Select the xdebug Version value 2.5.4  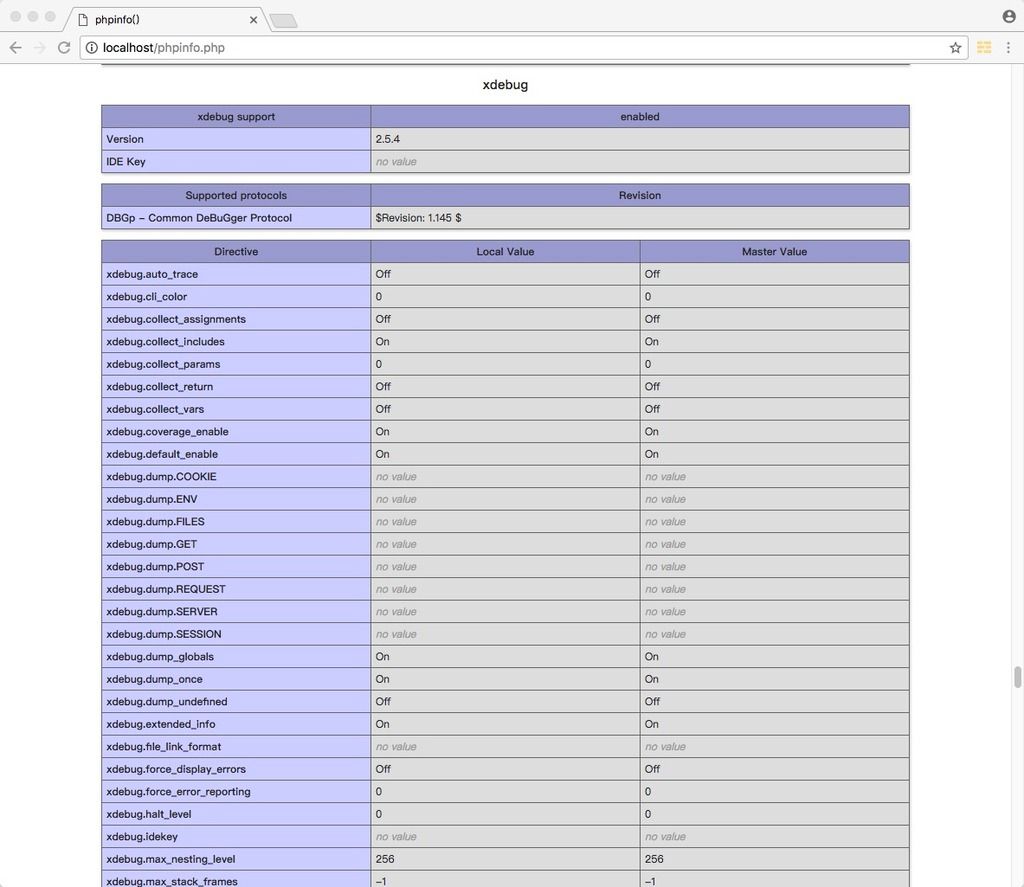(x=388, y=139)
